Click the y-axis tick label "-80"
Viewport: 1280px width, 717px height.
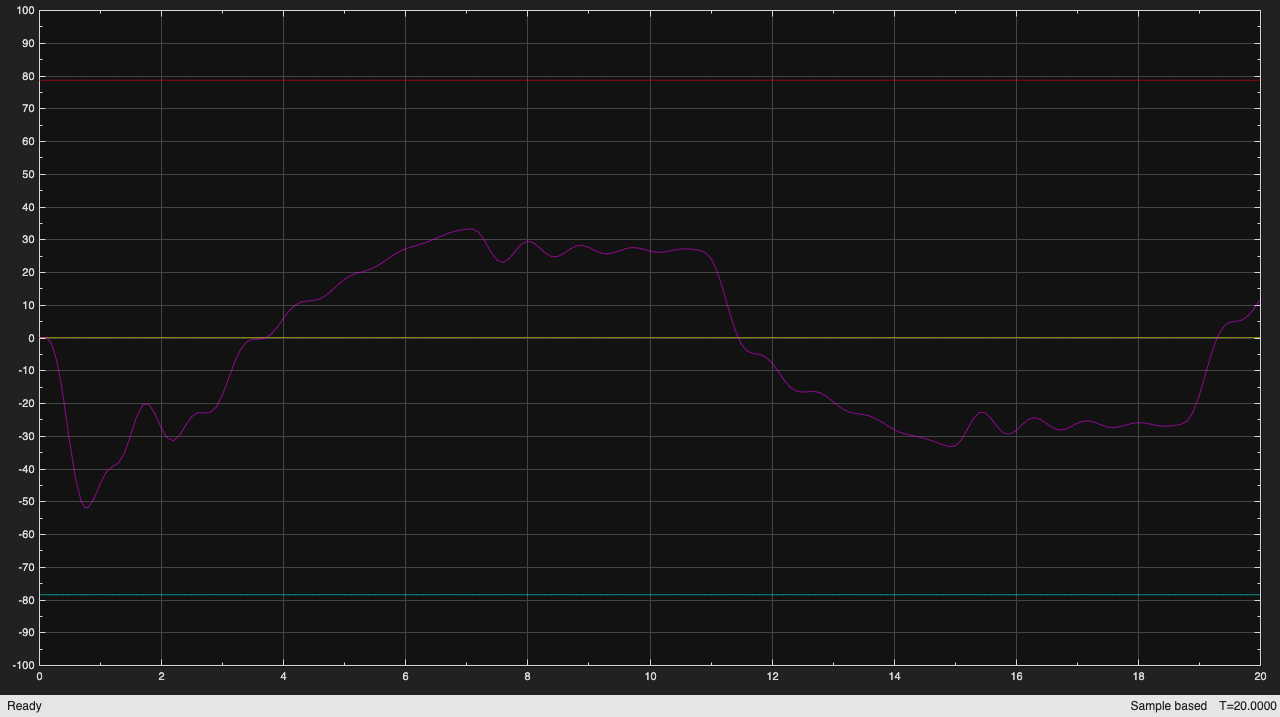pyautogui.click(x=25, y=600)
